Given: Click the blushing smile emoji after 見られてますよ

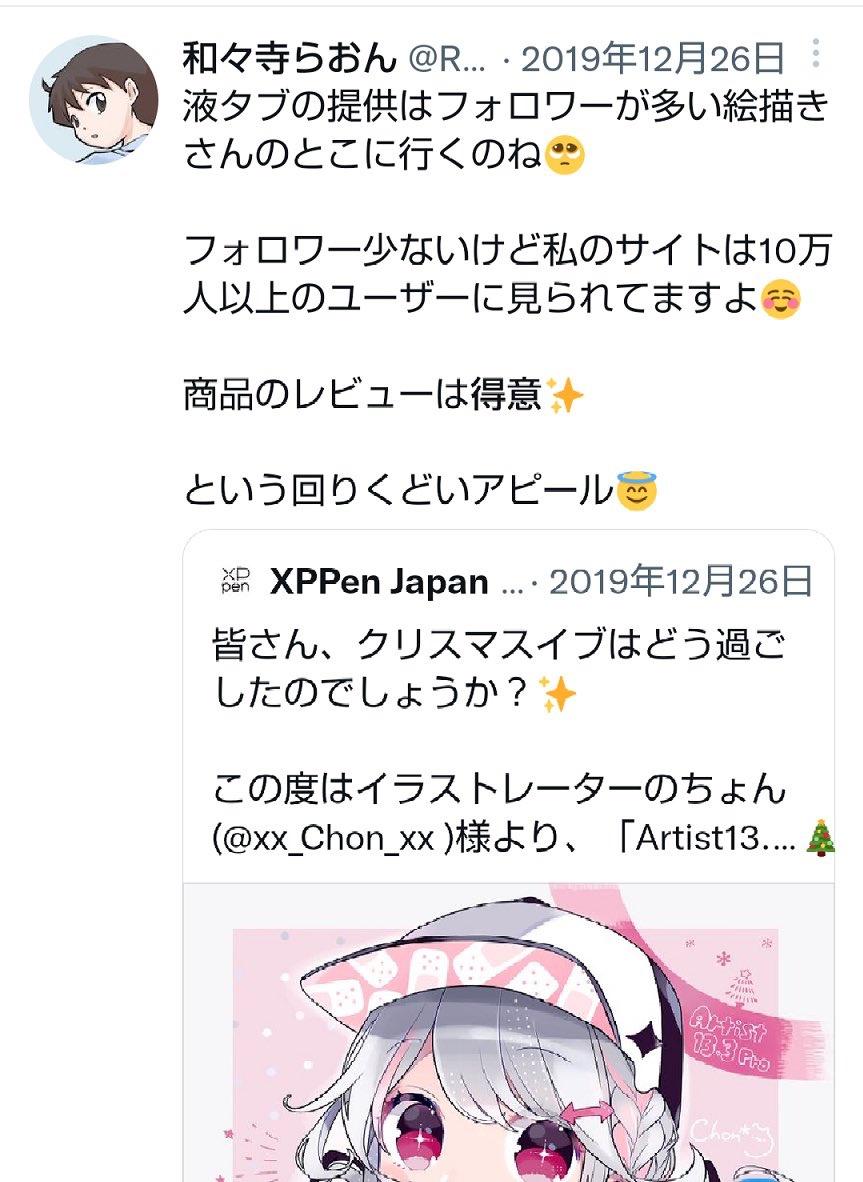Looking at the screenshot, I should 780,299.
